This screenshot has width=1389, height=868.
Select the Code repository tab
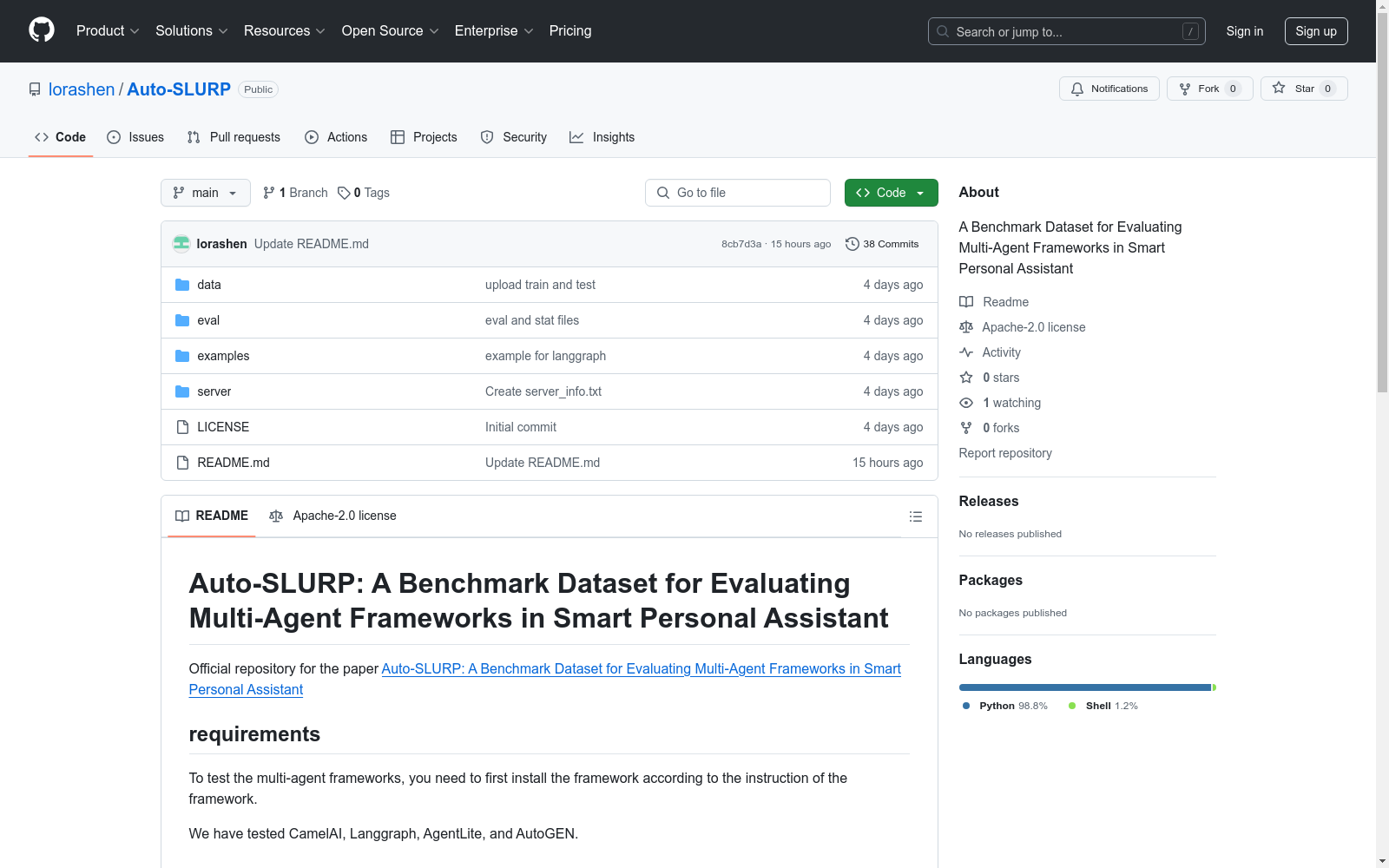pos(61,137)
